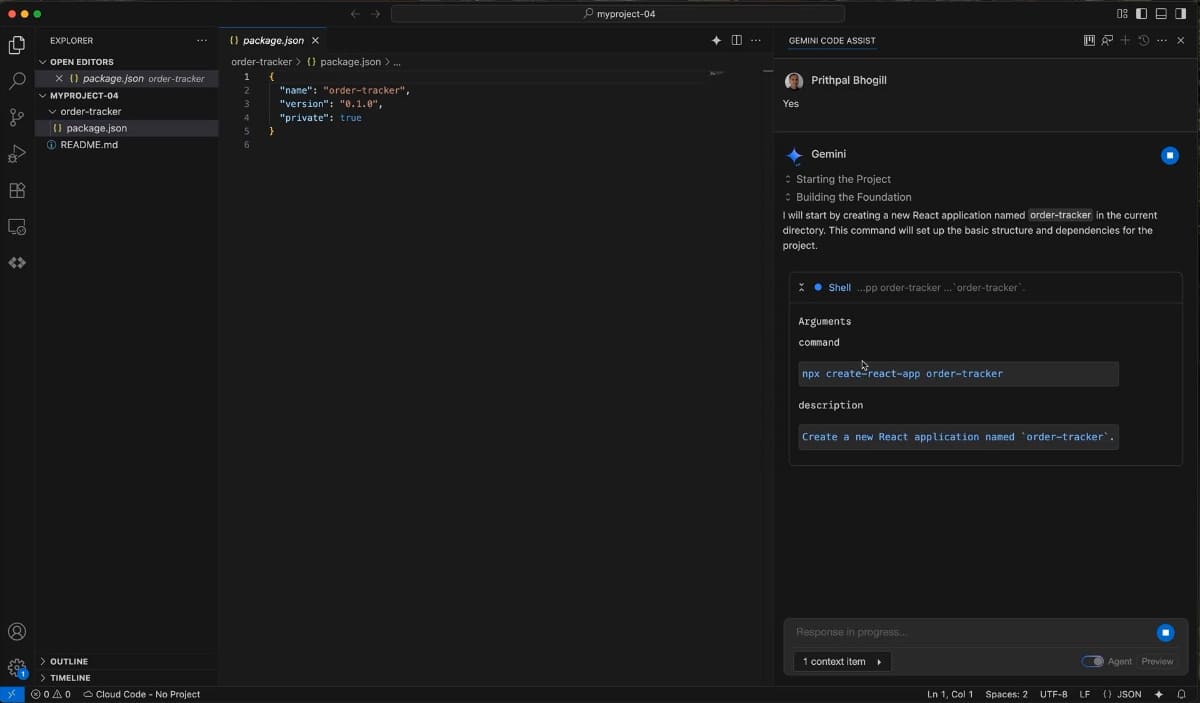Open the 1 context item dropdown
The height and width of the screenshot is (703, 1200).
(842, 662)
